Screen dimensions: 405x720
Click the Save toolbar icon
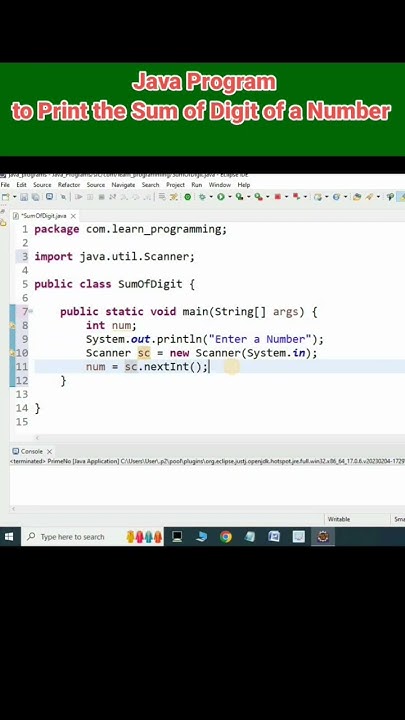click(24, 197)
